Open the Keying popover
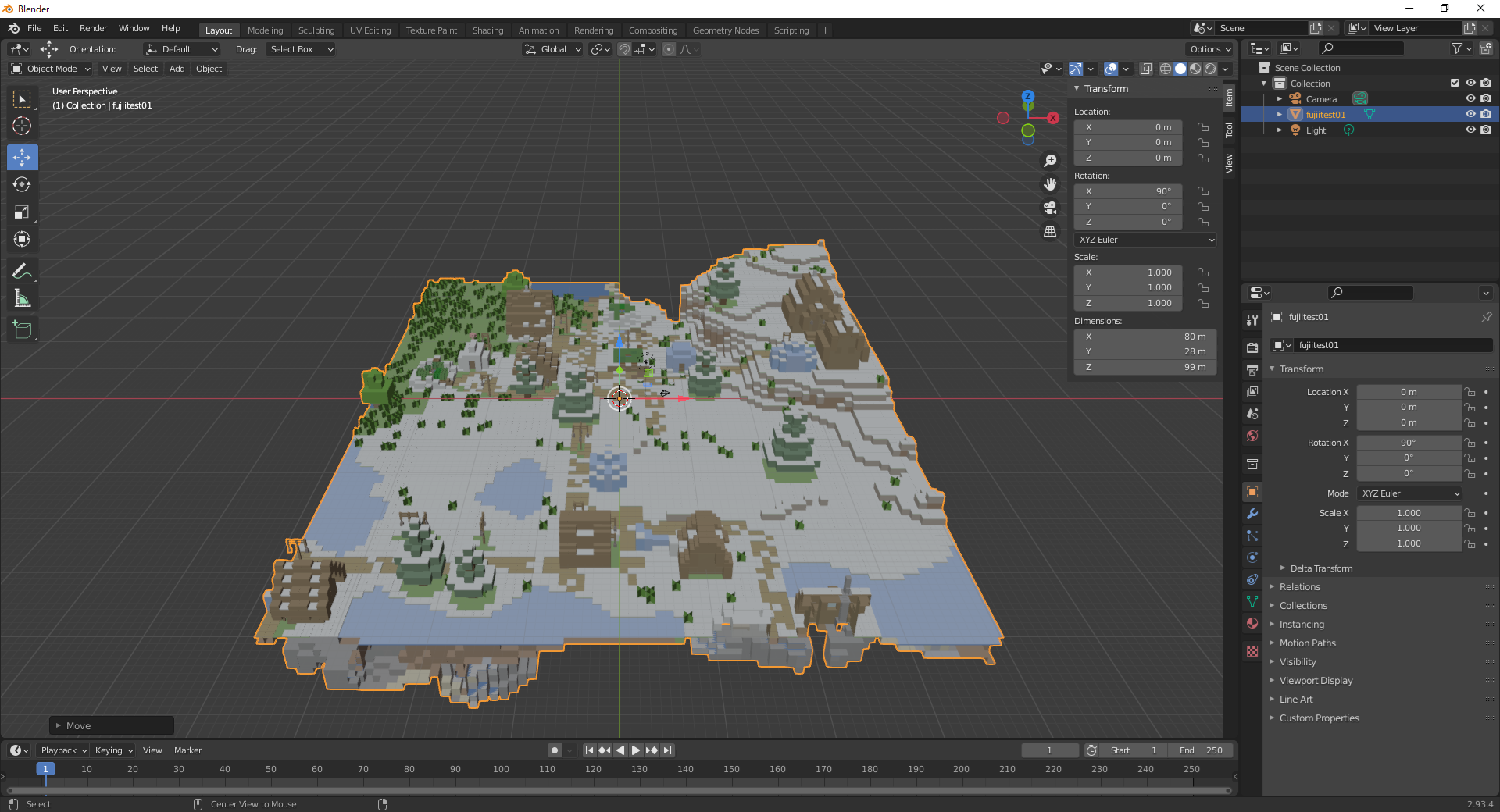Screen dimensions: 1500x812 pos(114,750)
